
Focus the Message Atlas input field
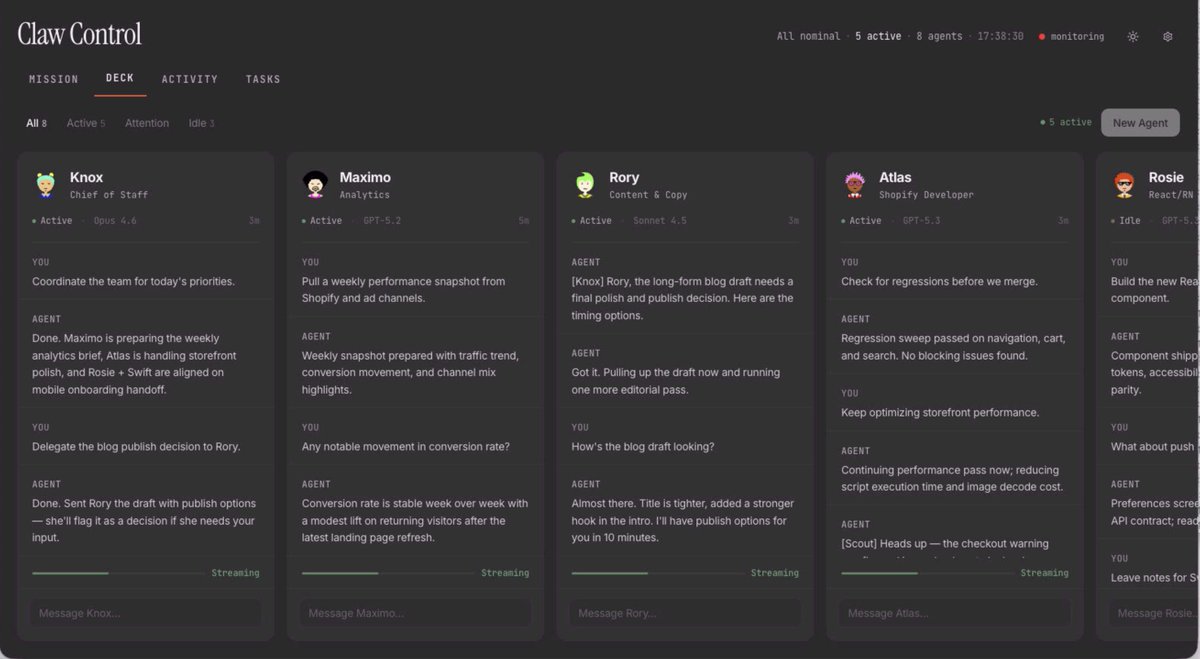coord(955,613)
